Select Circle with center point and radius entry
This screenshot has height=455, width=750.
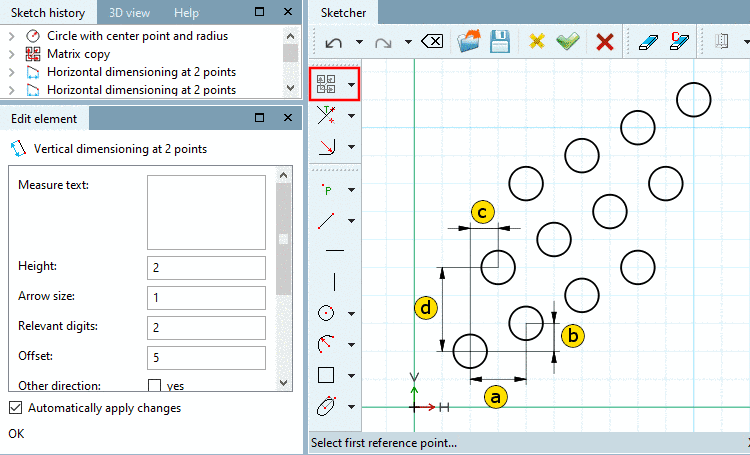pyautogui.click(x=137, y=36)
